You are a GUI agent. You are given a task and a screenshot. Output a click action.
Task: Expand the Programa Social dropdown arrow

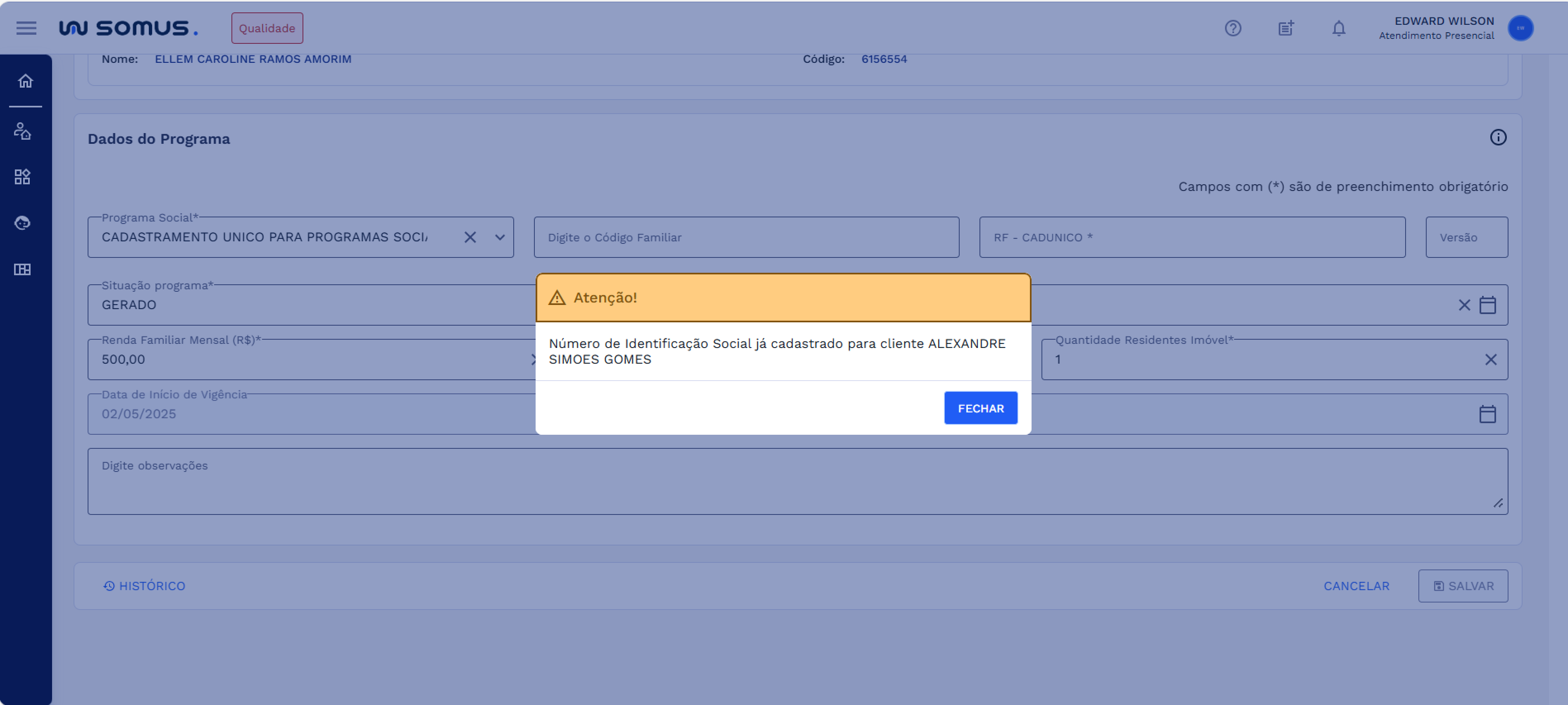pos(500,238)
